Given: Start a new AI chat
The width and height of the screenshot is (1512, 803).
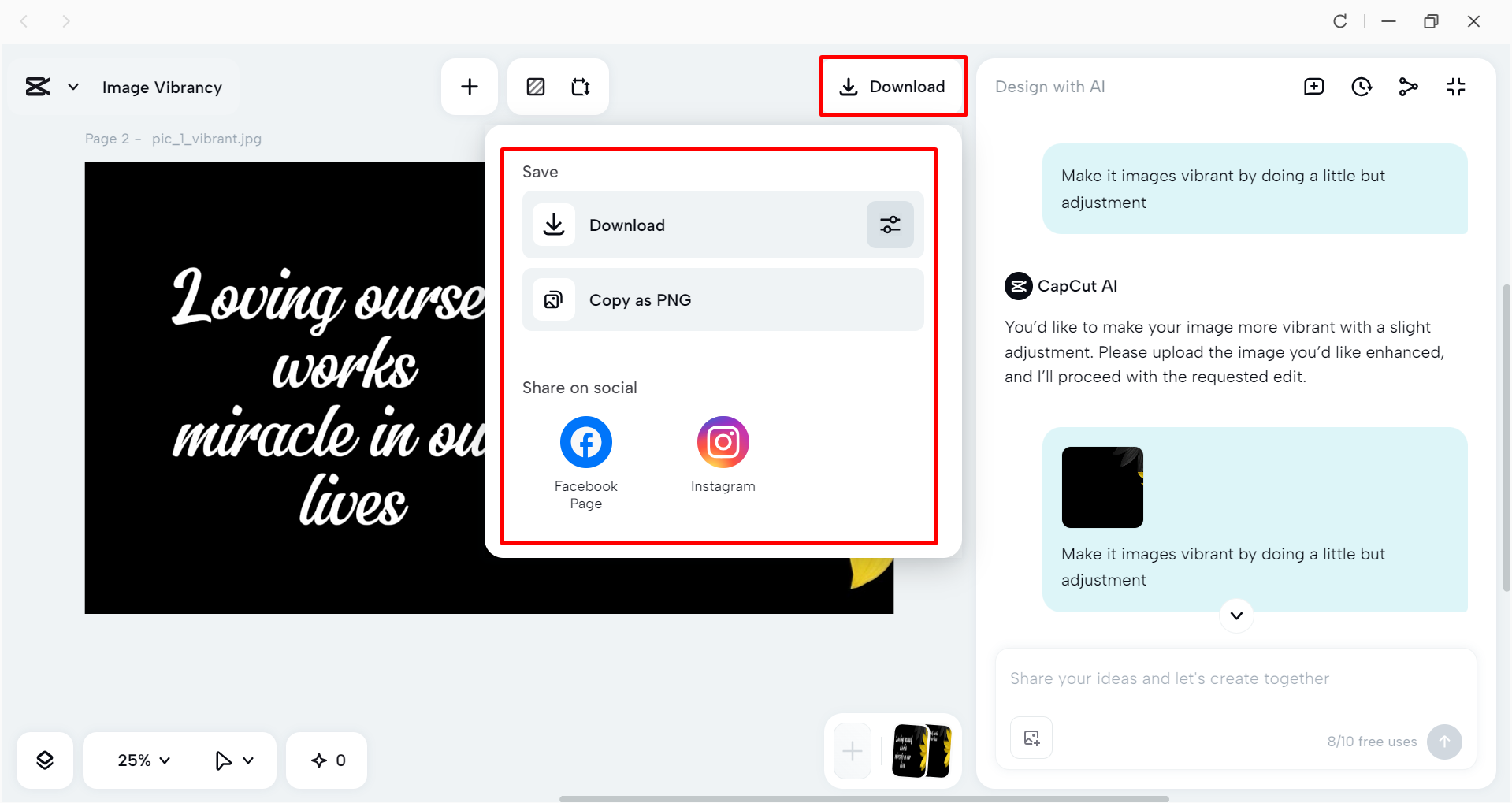Looking at the screenshot, I should [x=1314, y=87].
